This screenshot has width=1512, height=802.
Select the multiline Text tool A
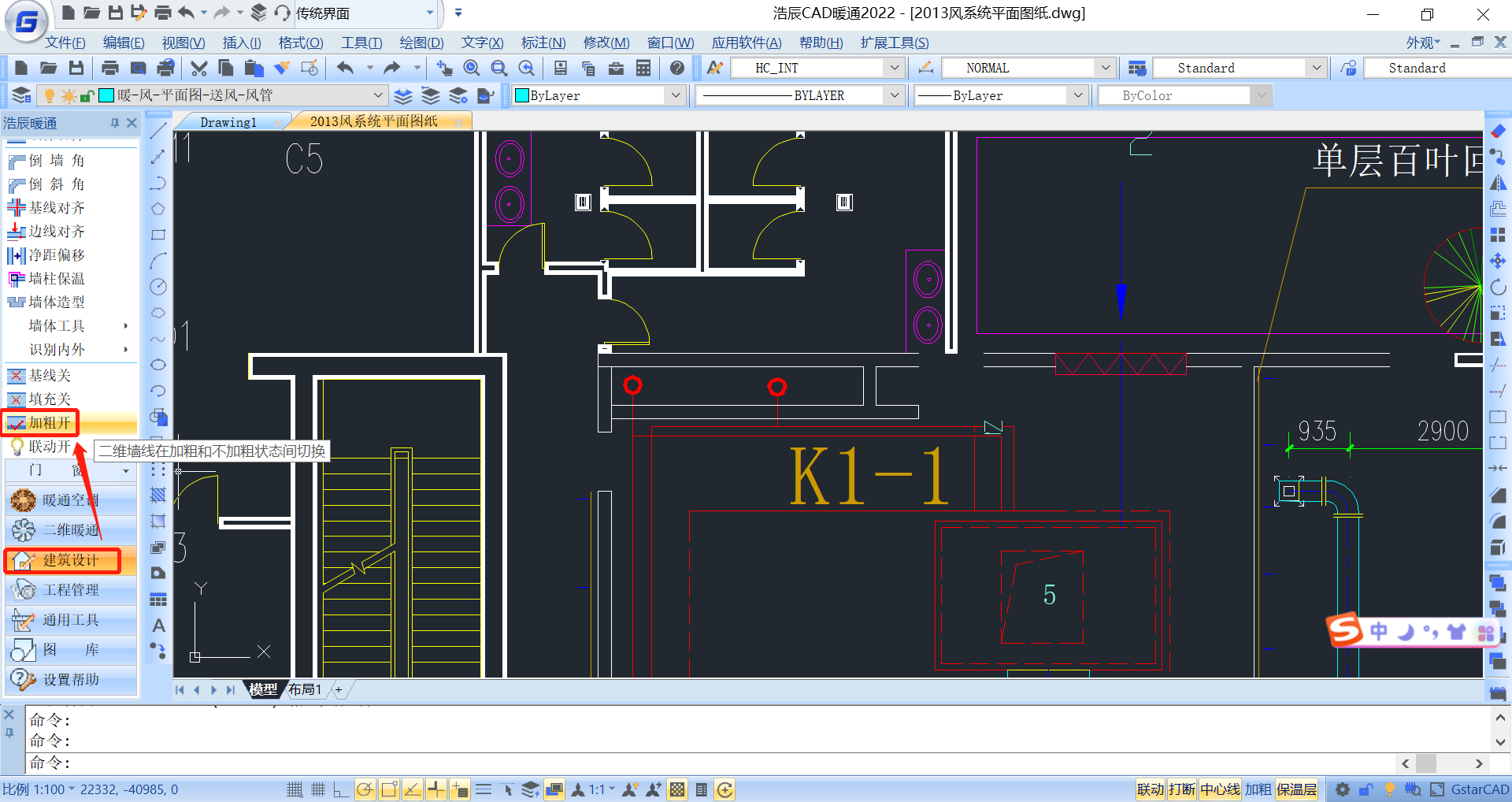pos(158,626)
